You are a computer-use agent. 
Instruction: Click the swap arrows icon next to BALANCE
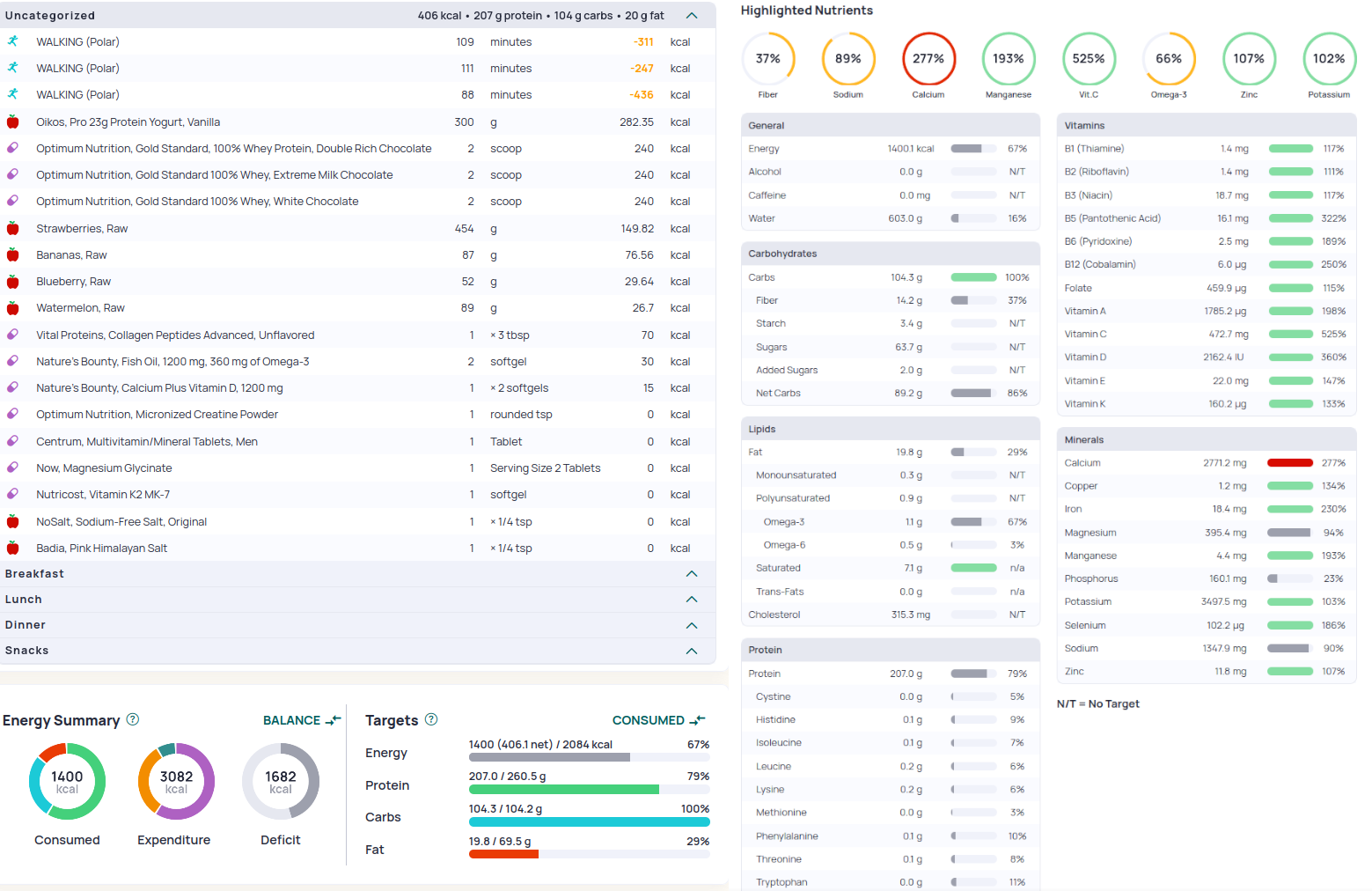tap(333, 720)
